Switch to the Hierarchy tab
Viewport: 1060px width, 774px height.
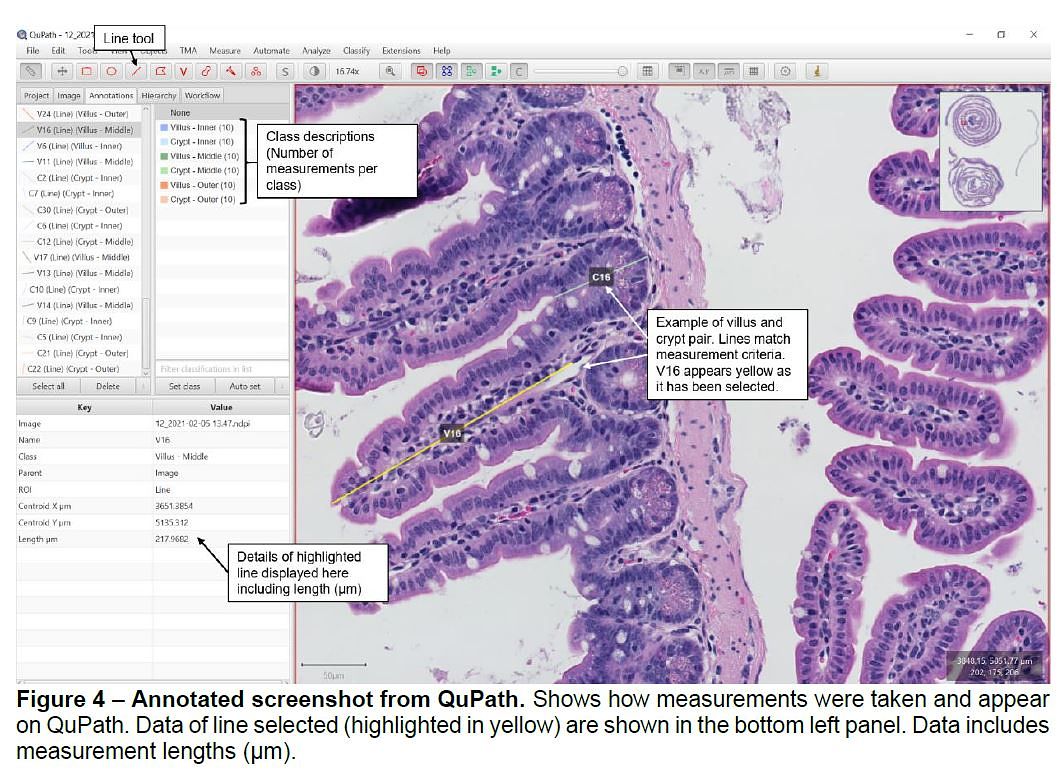pos(159,96)
